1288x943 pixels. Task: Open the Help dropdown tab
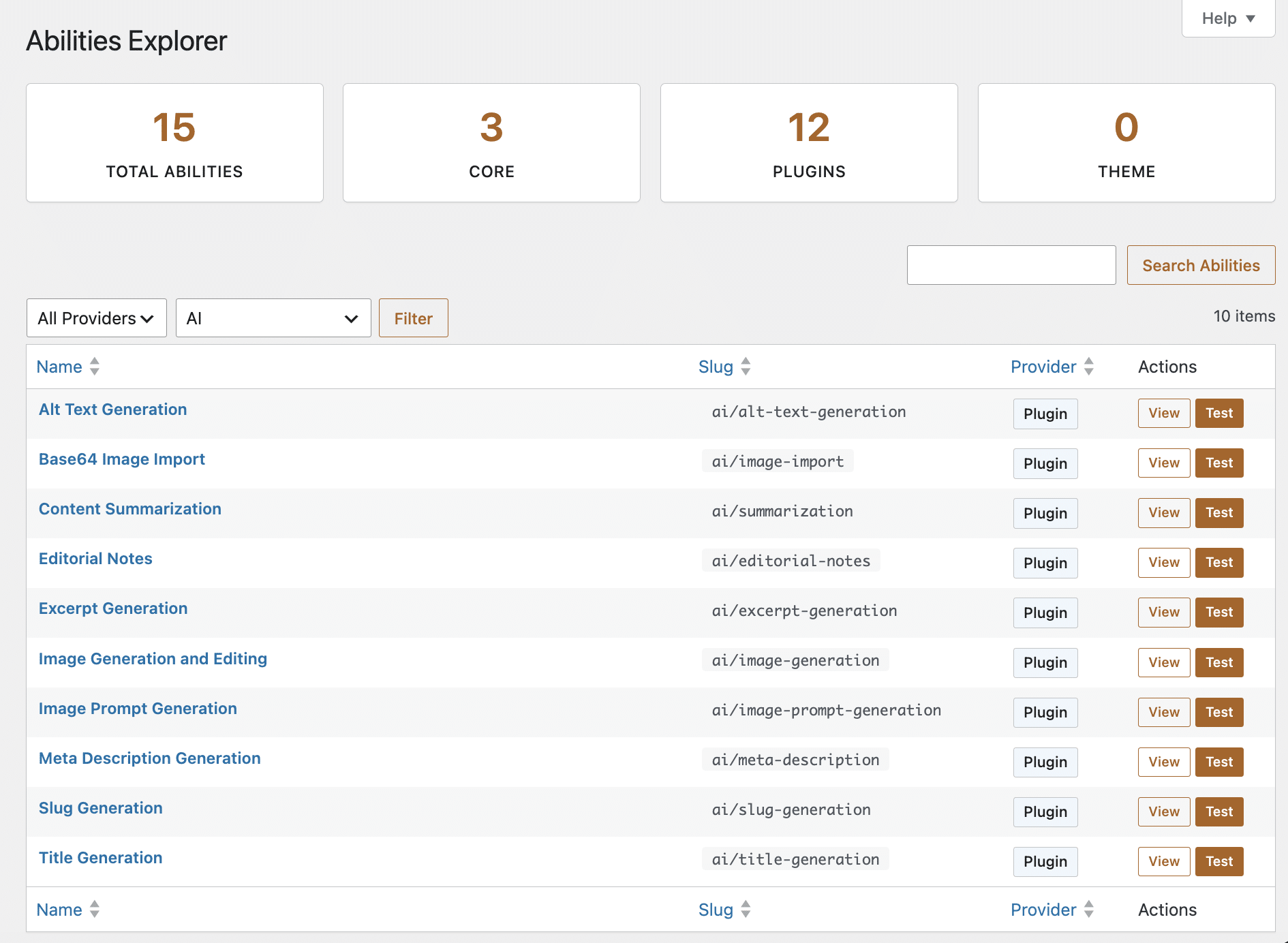[1228, 18]
